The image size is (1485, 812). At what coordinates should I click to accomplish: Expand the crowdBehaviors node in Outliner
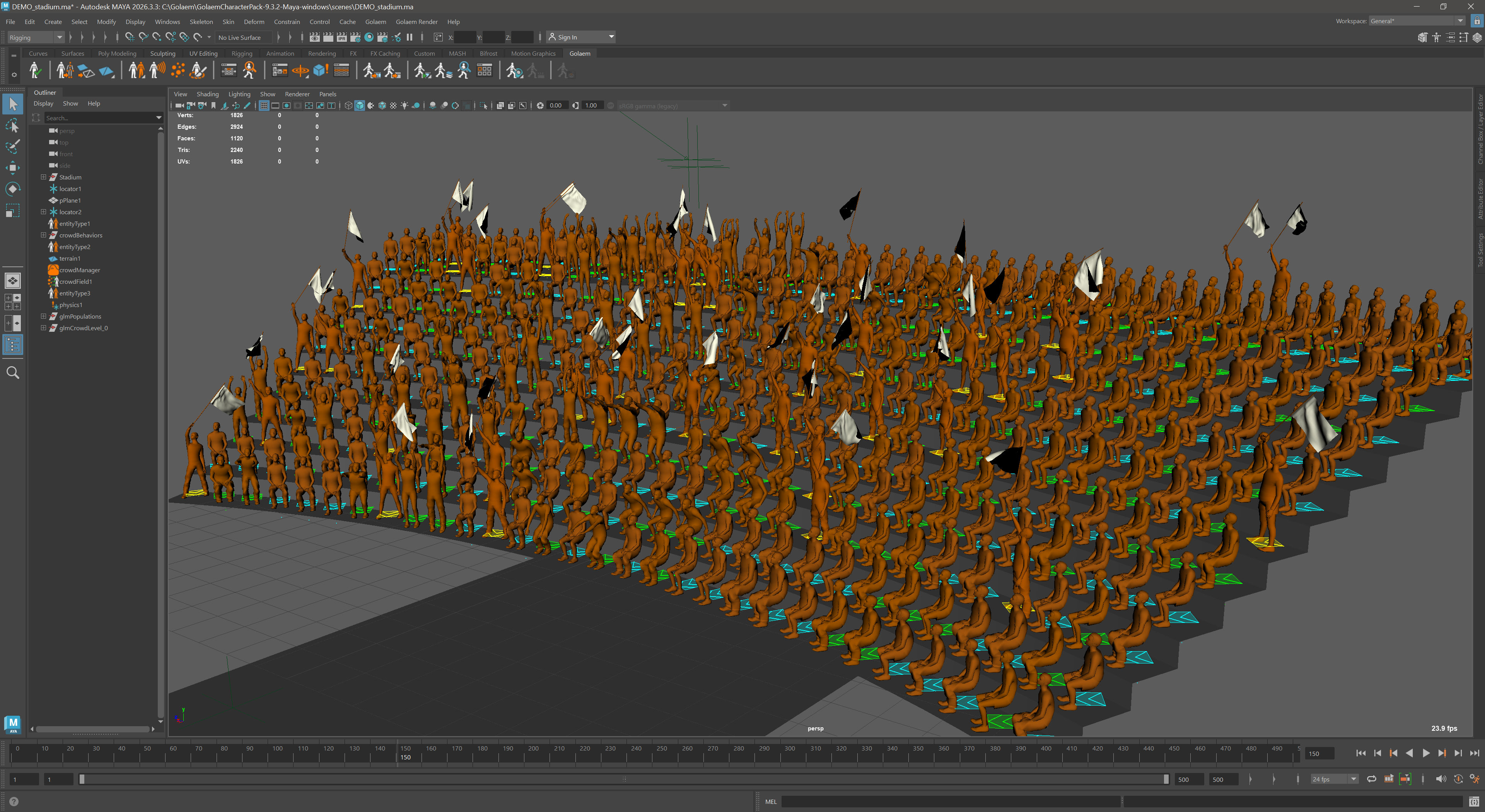tap(43, 235)
